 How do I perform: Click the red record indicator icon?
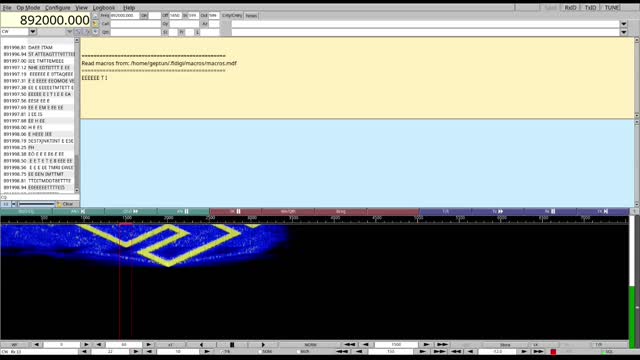click(x=553, y=352)
